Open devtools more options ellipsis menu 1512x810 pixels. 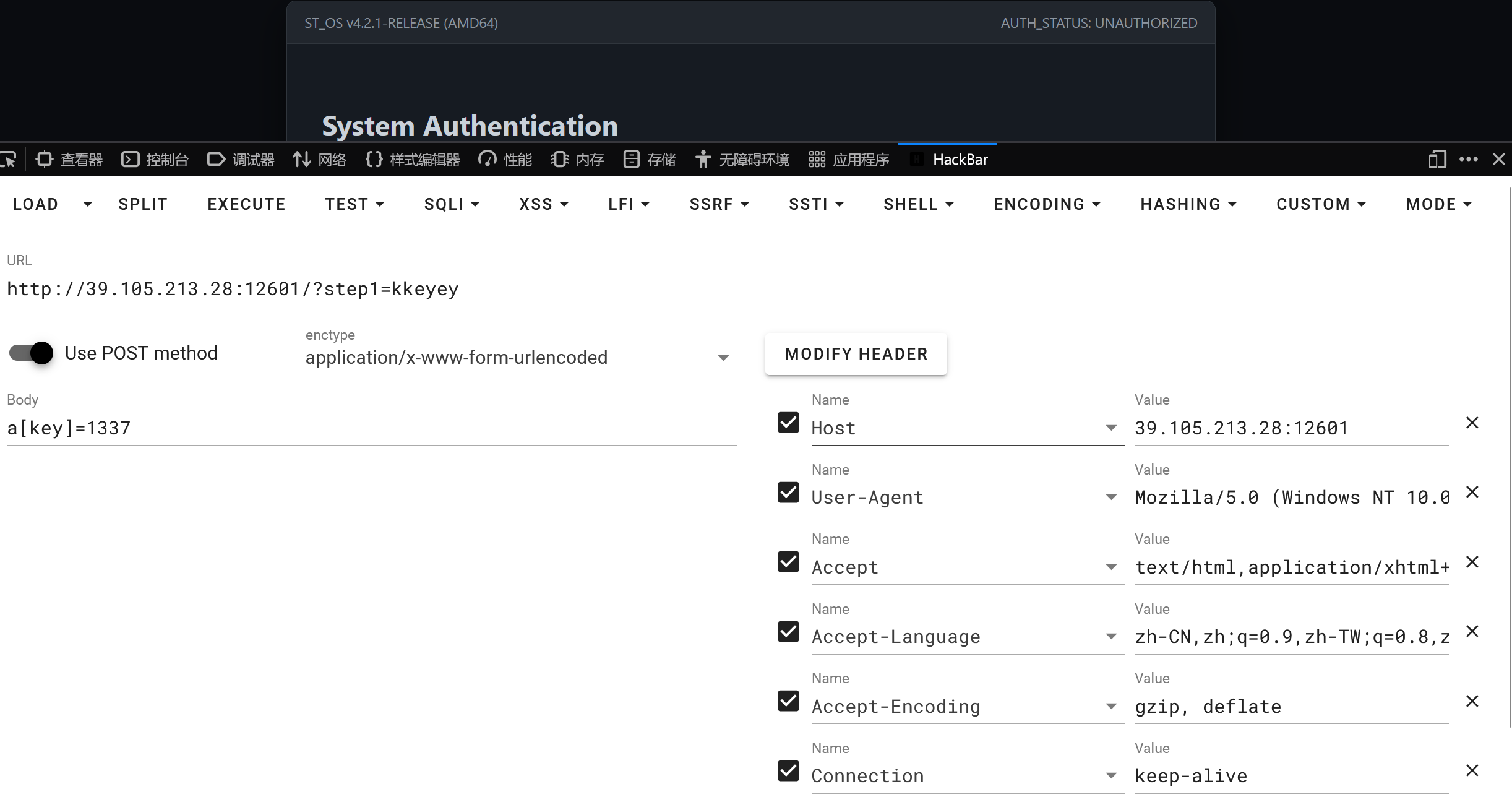[x=1469, y=160]
